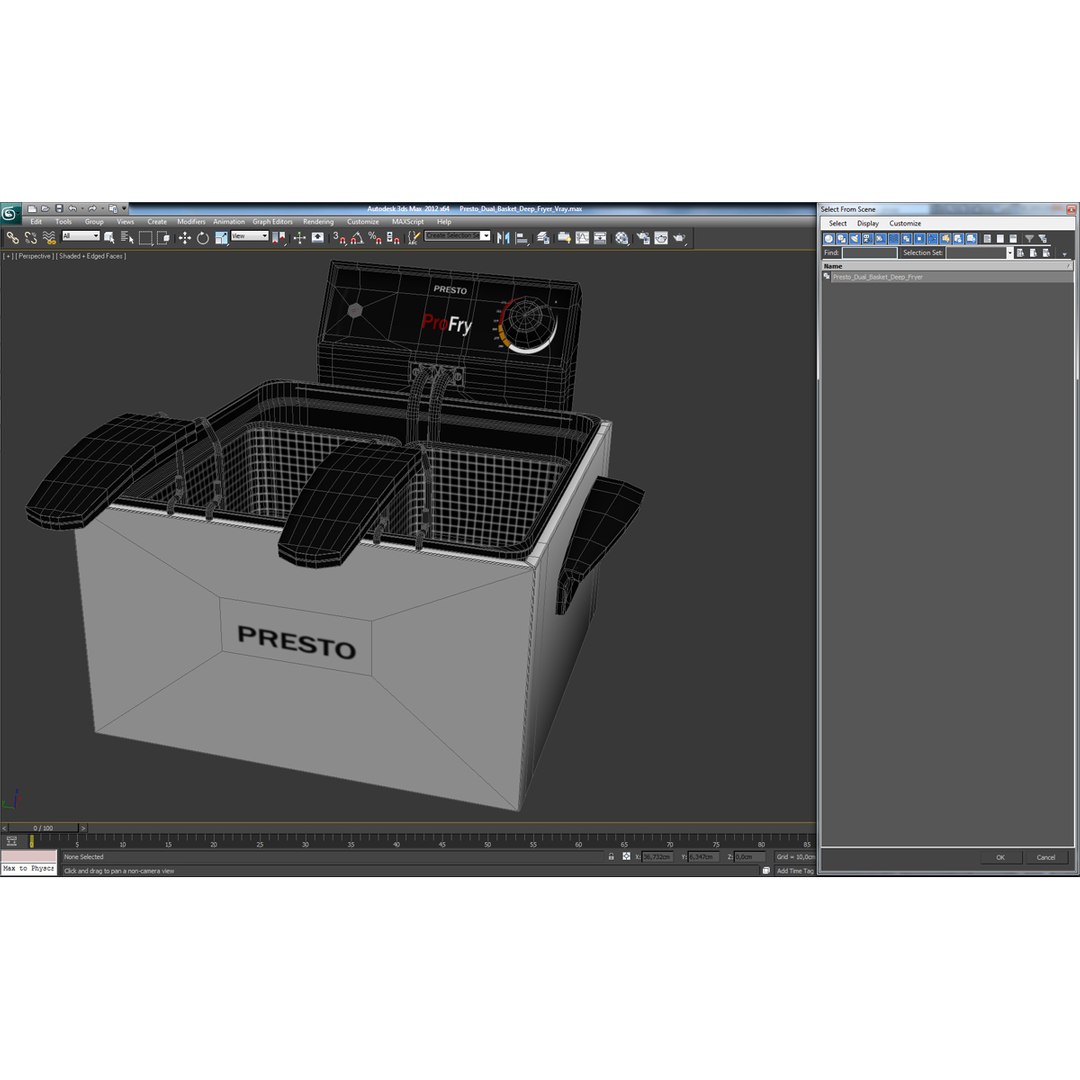Click the Select and Manipulate tool

[x=300, y=238]
